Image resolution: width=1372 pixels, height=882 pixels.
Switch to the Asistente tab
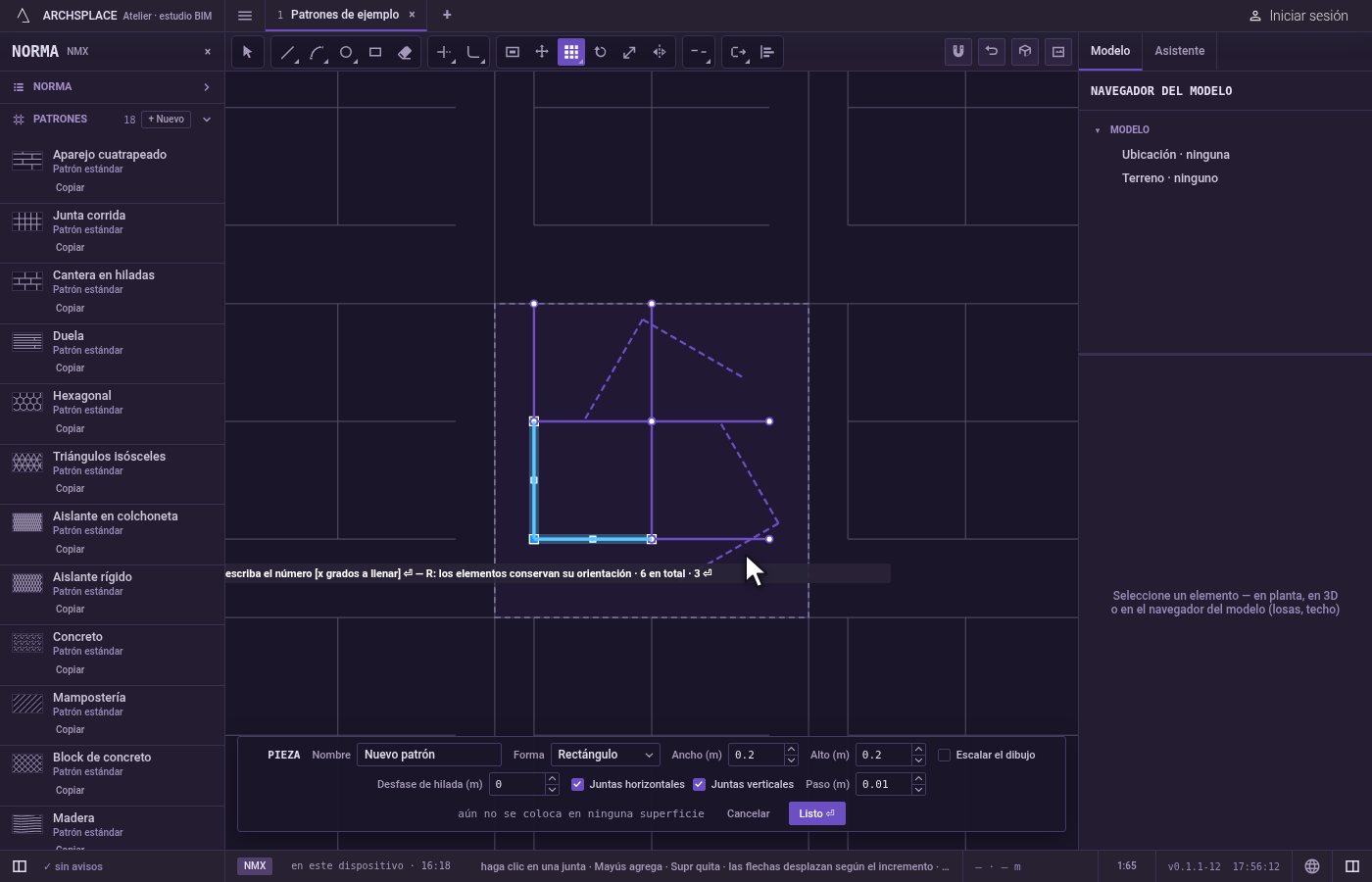point(1179,51)
